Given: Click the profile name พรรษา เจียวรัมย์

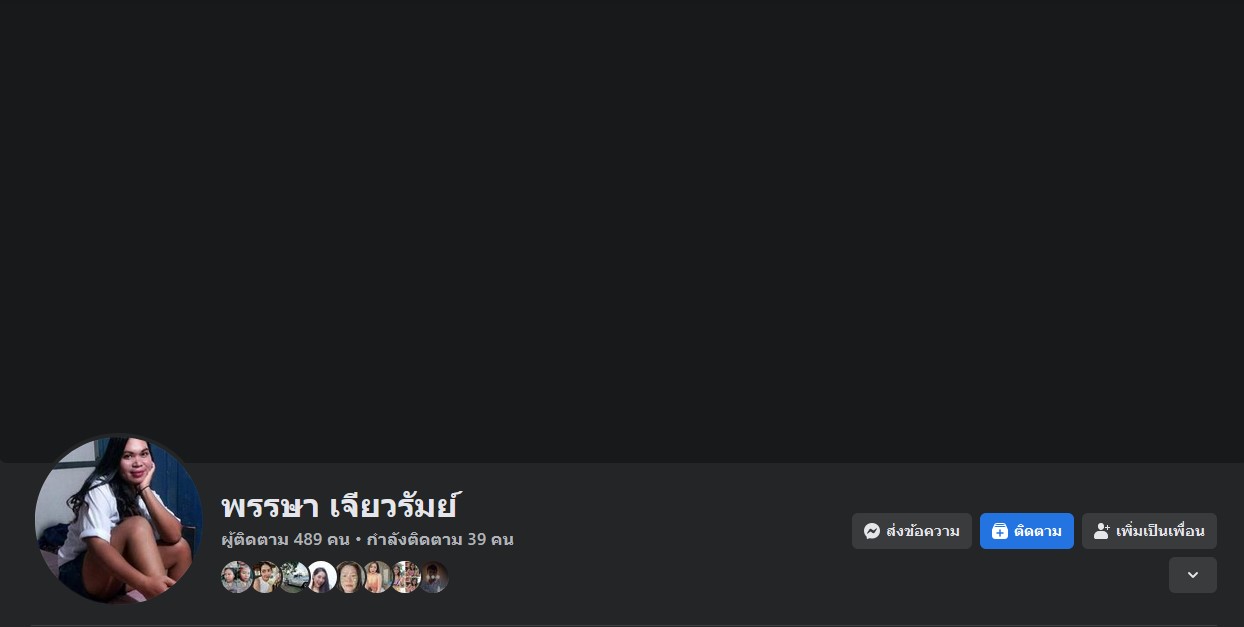Looking at the screenshot, I should coord(339,505).
